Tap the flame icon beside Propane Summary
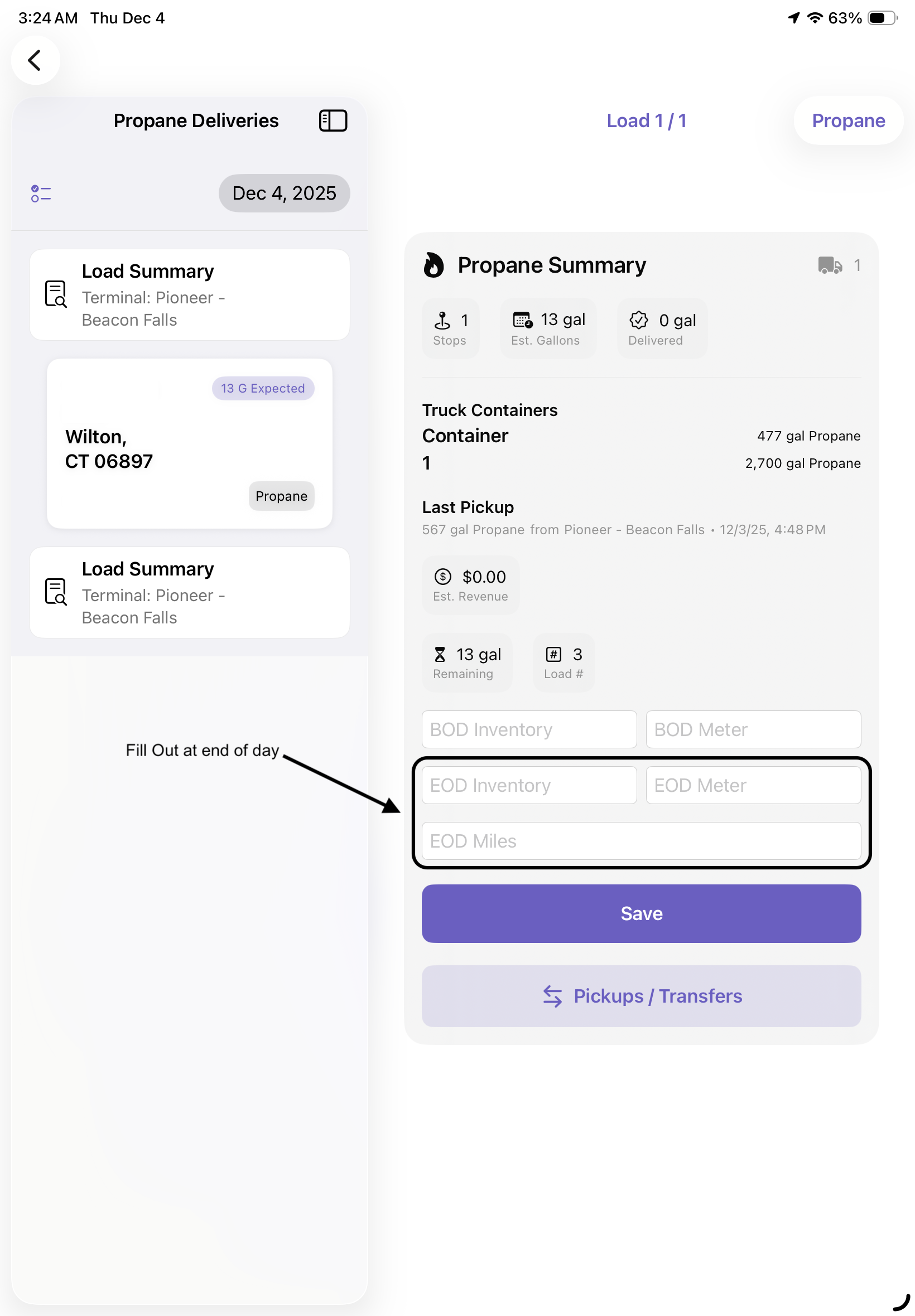 click(434, 265)
